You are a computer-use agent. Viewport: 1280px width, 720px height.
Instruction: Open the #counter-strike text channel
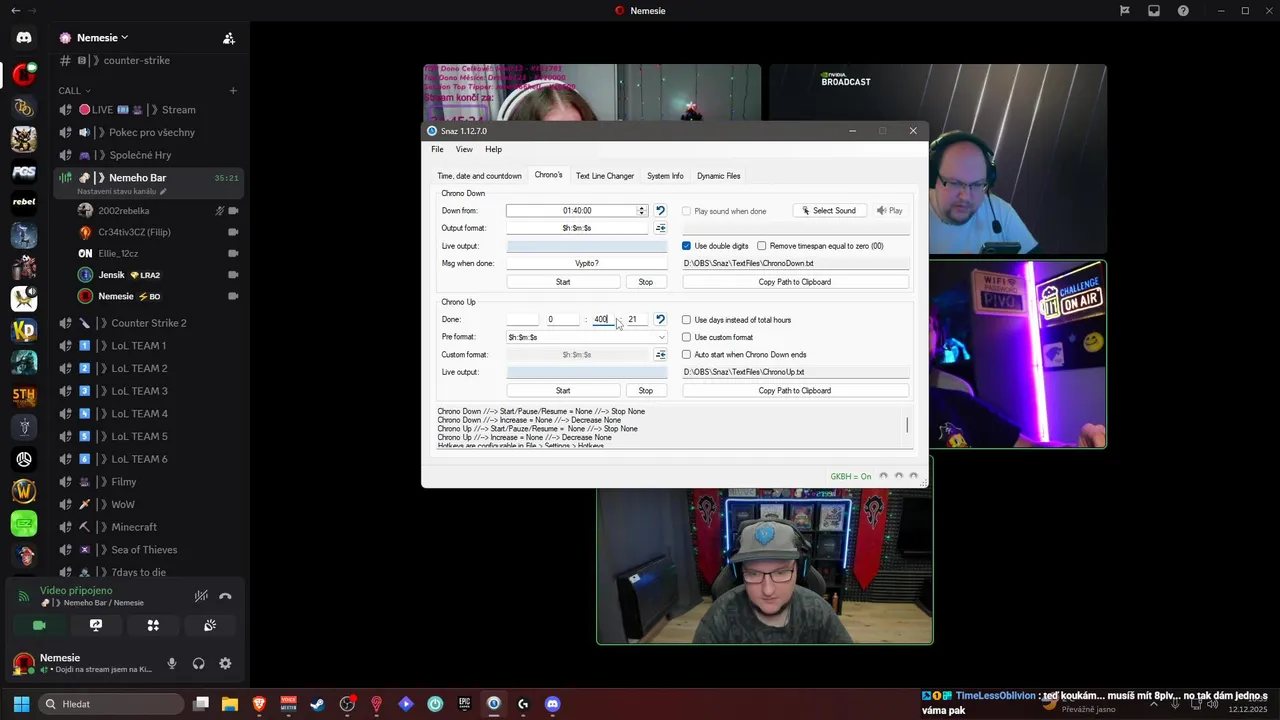(137, 61)
